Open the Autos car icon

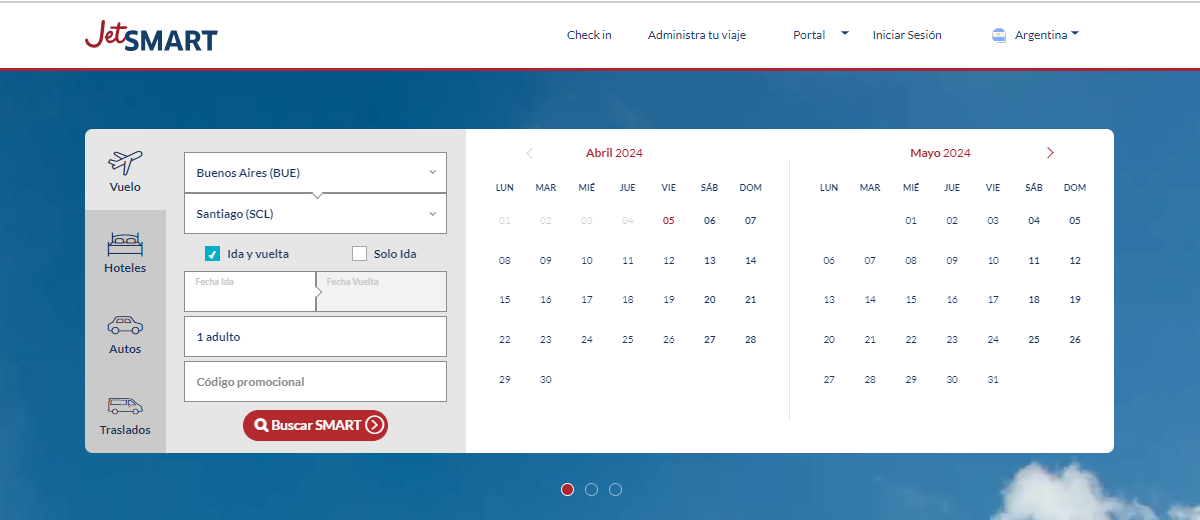(125, 325)
